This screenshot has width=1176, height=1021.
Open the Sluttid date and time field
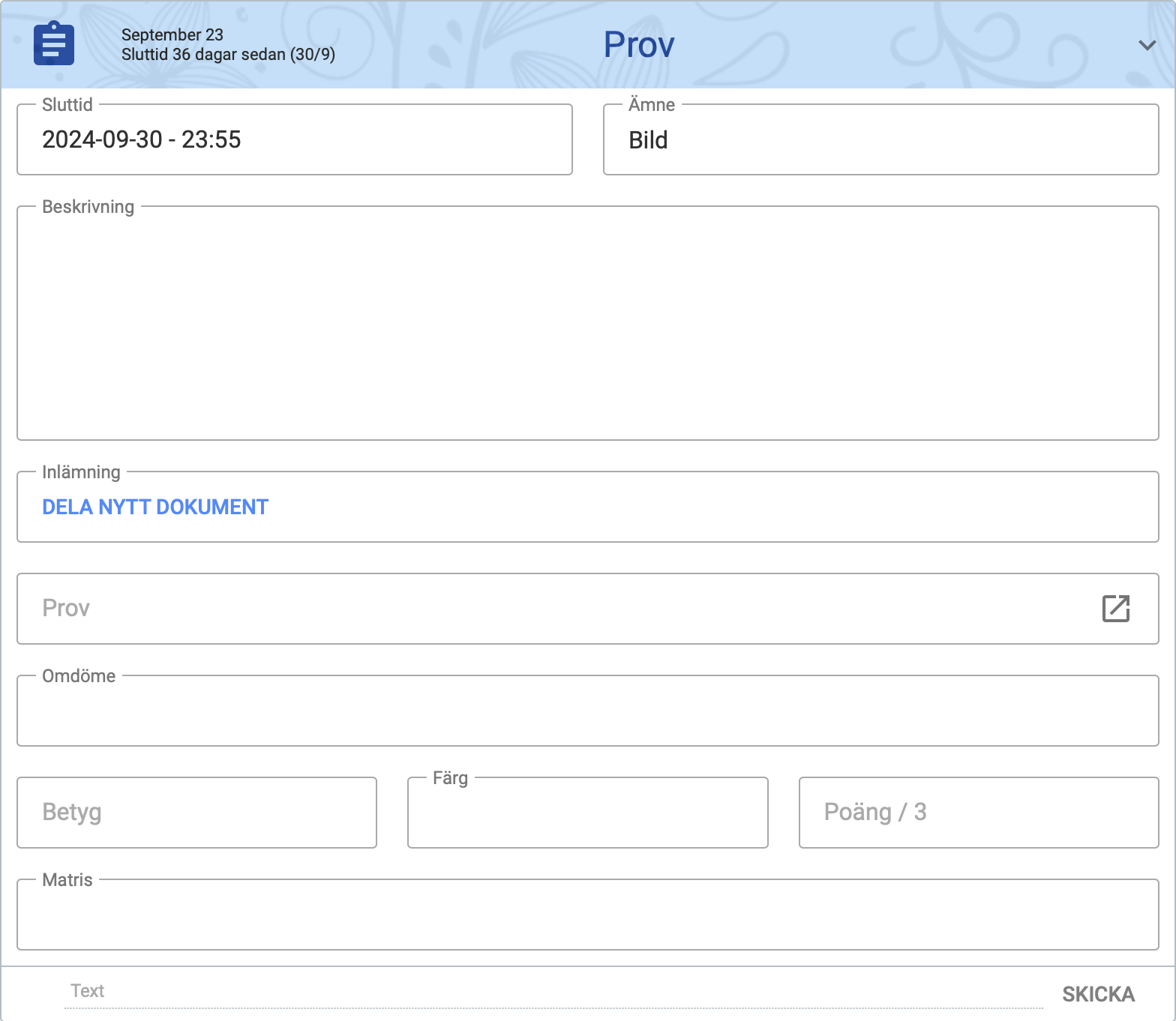click(x=294, y=140)
